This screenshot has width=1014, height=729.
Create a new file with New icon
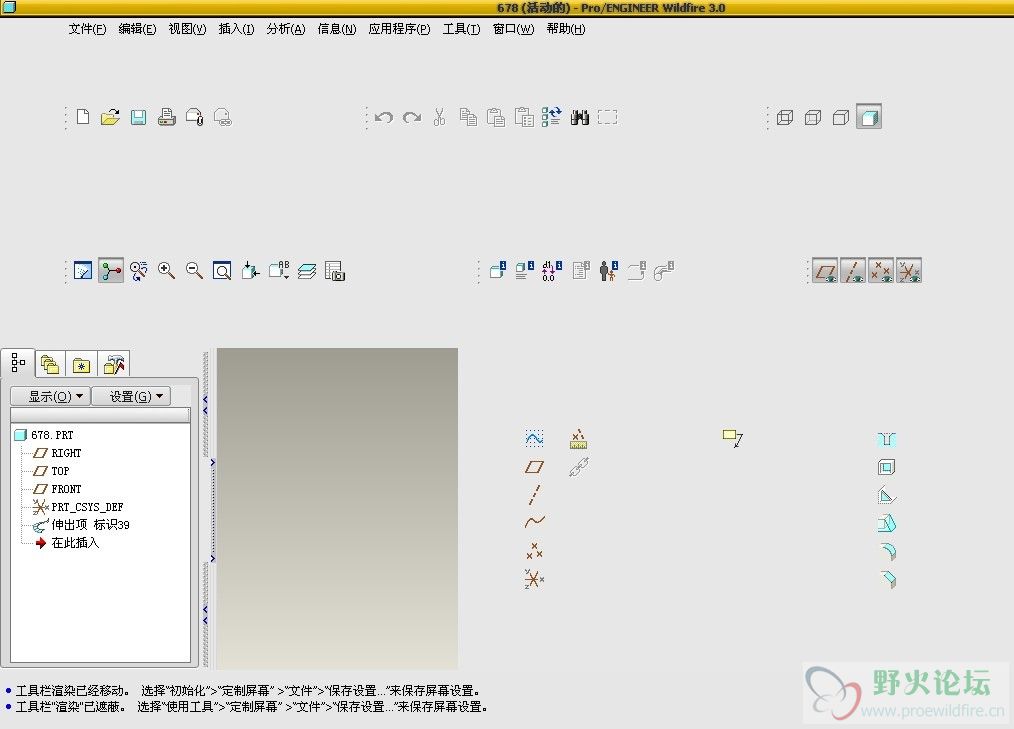tap(83, 117)
